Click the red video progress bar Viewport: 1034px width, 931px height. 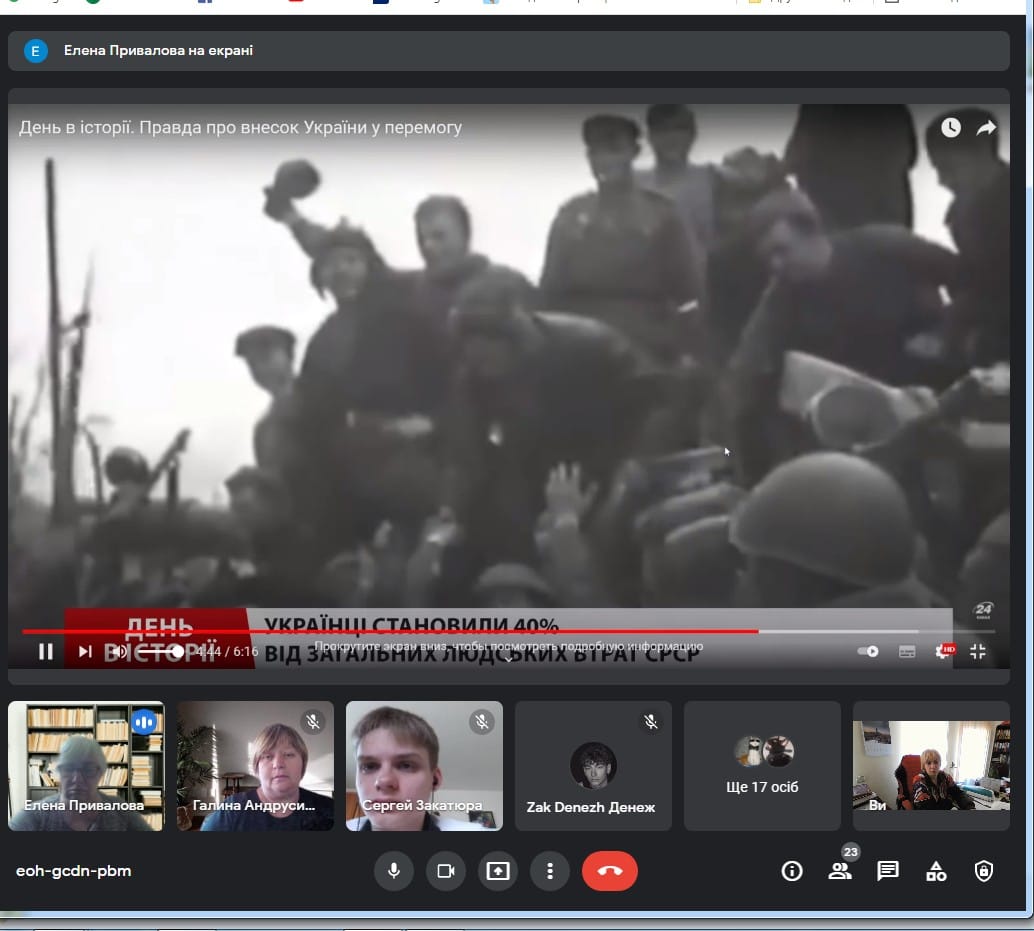[400, 631]
